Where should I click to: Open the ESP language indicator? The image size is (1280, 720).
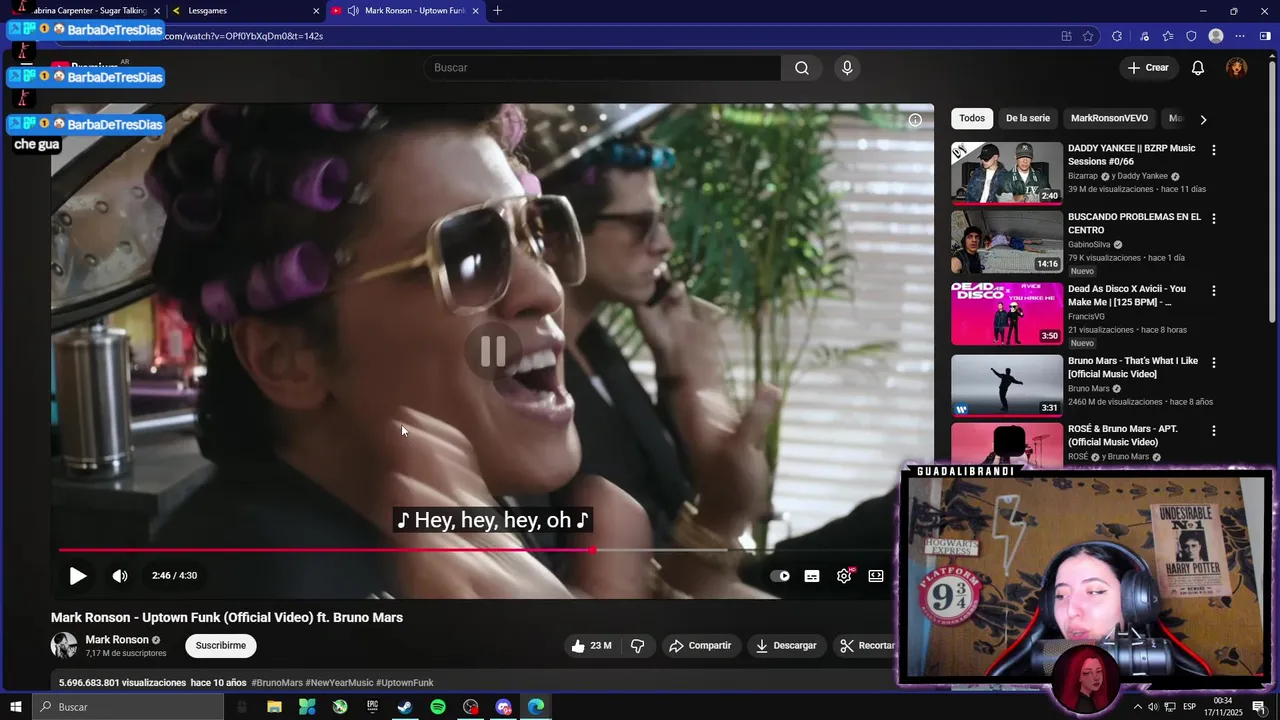point(1190,707)
